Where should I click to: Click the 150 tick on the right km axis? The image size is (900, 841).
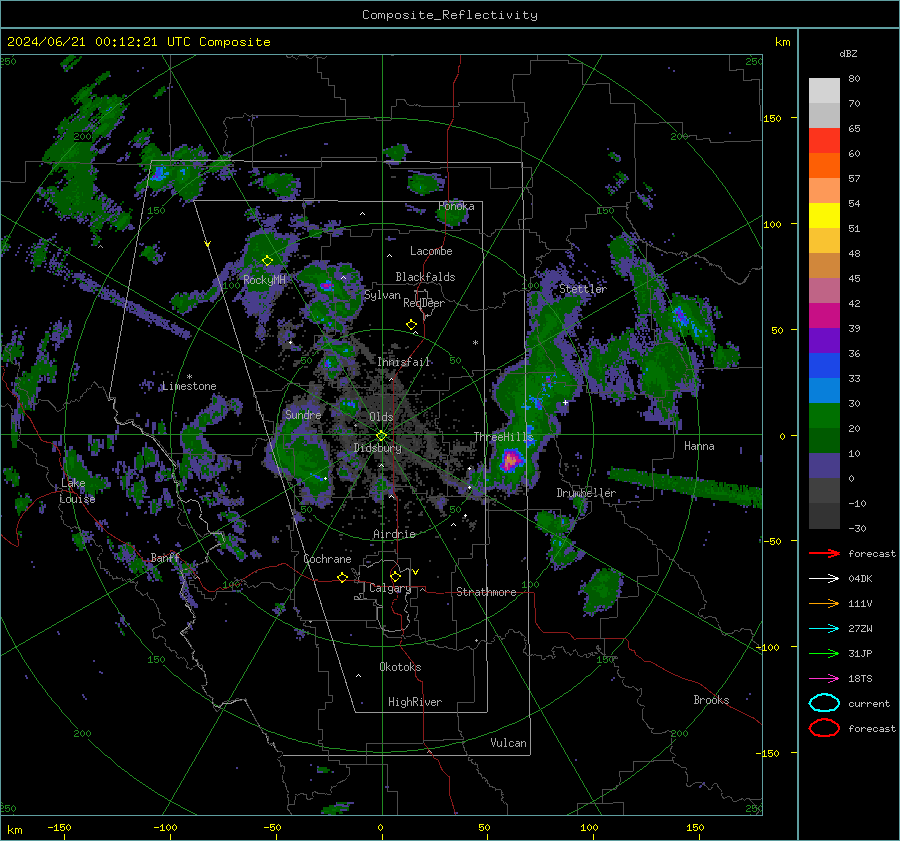[x=772, y=118]
